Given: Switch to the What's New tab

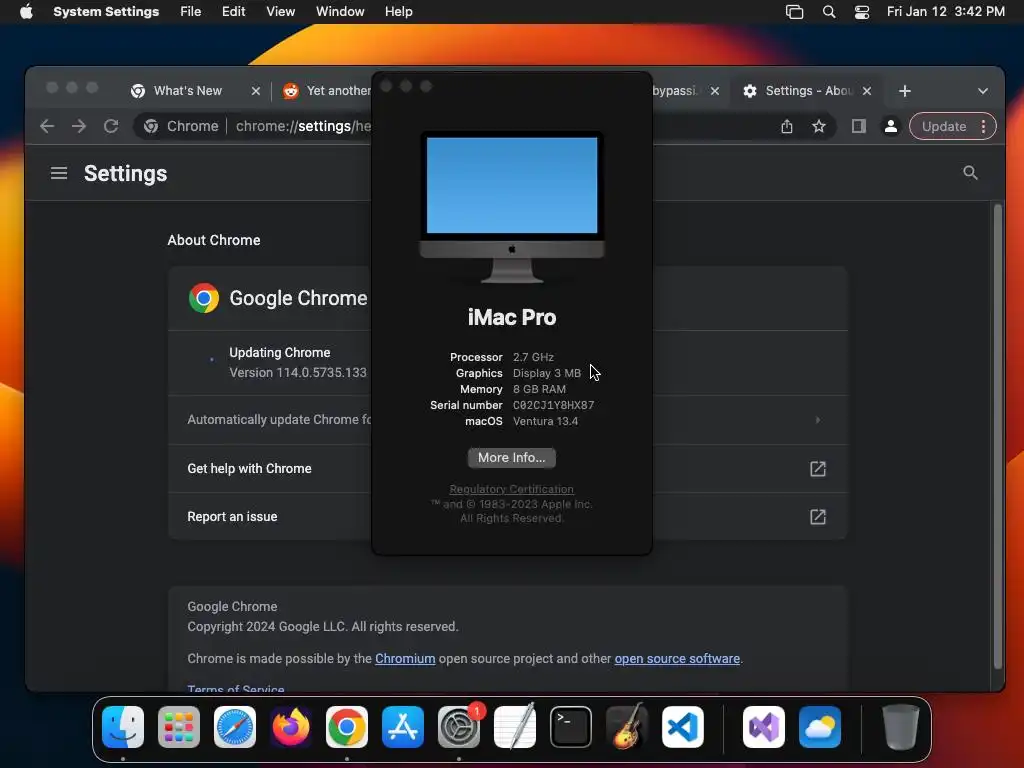Looking at the screenshot, I should (187, 91).
